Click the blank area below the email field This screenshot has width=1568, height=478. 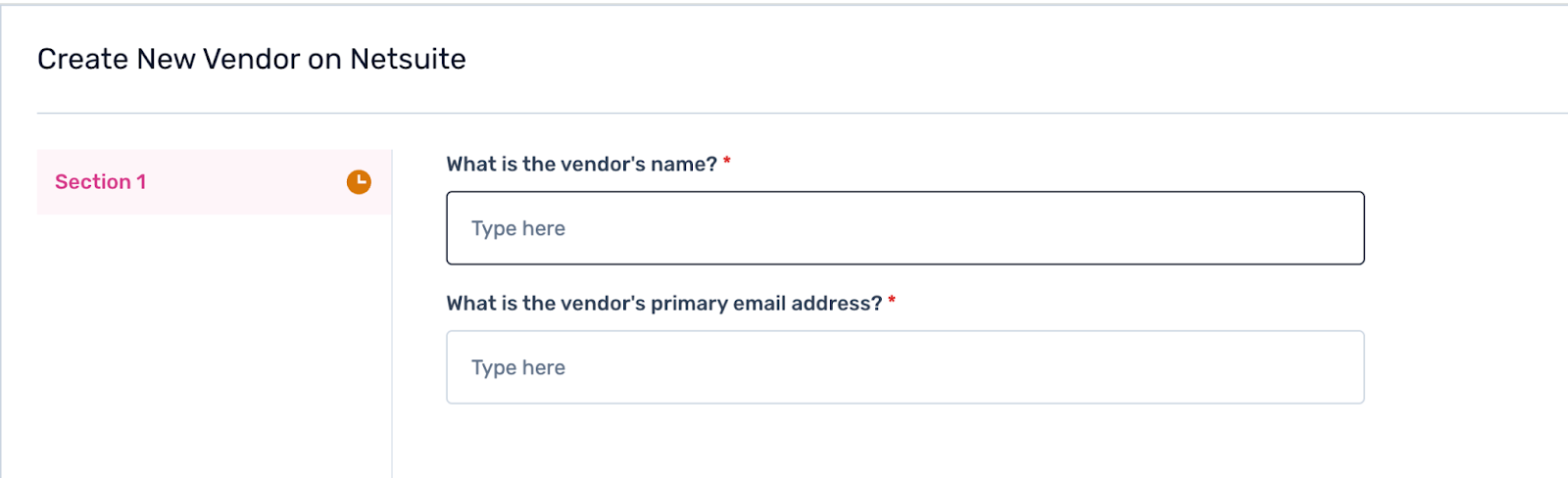point(905,443)
